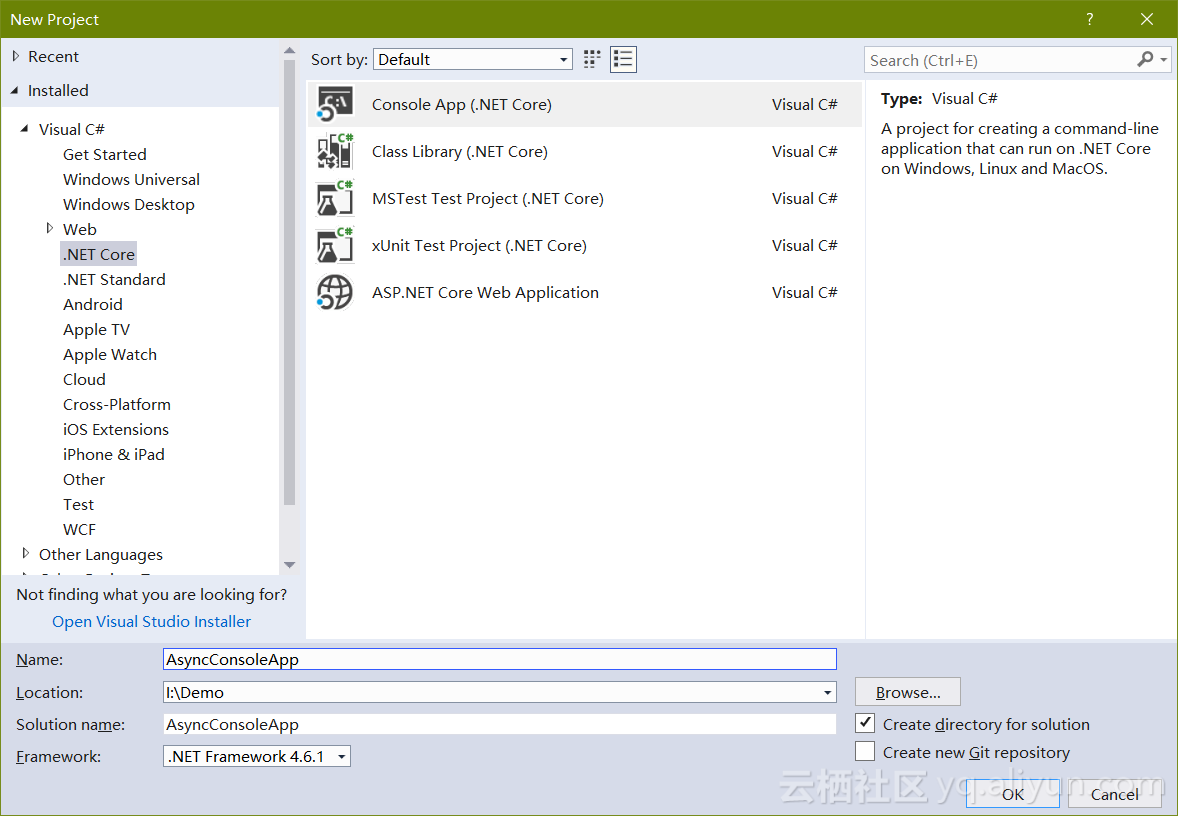Screen dimensions: 1178x816
Task: Select the Class Library (.NET Core) icon
Action: pos(335,151)
